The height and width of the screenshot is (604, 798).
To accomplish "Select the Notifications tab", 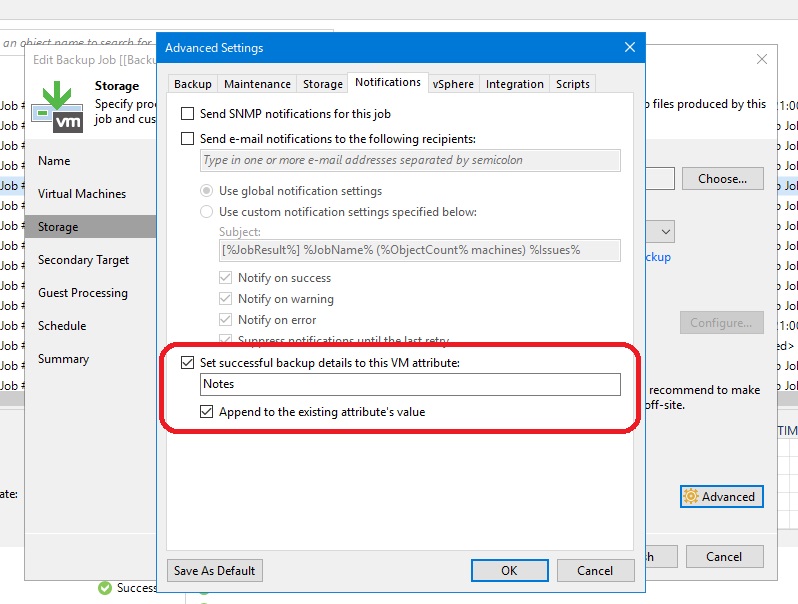I will click(388, 82).
